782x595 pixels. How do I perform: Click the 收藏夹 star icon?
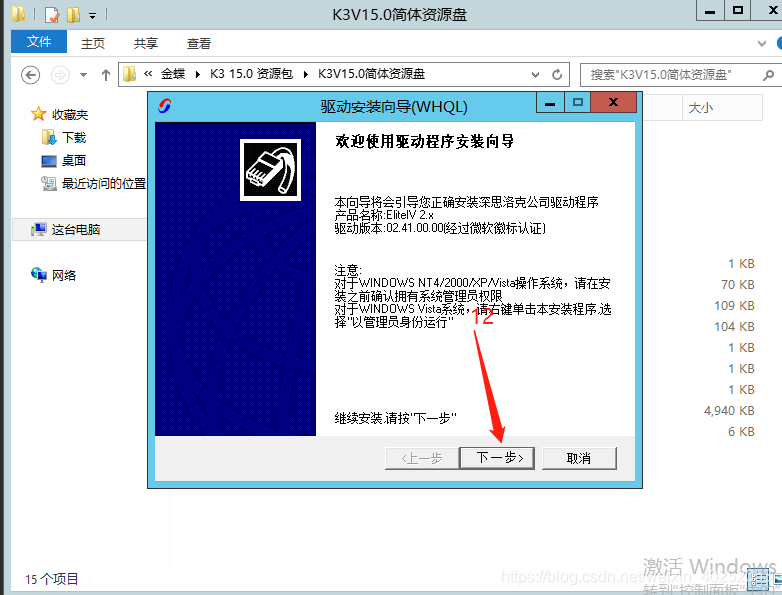(38, 114)
